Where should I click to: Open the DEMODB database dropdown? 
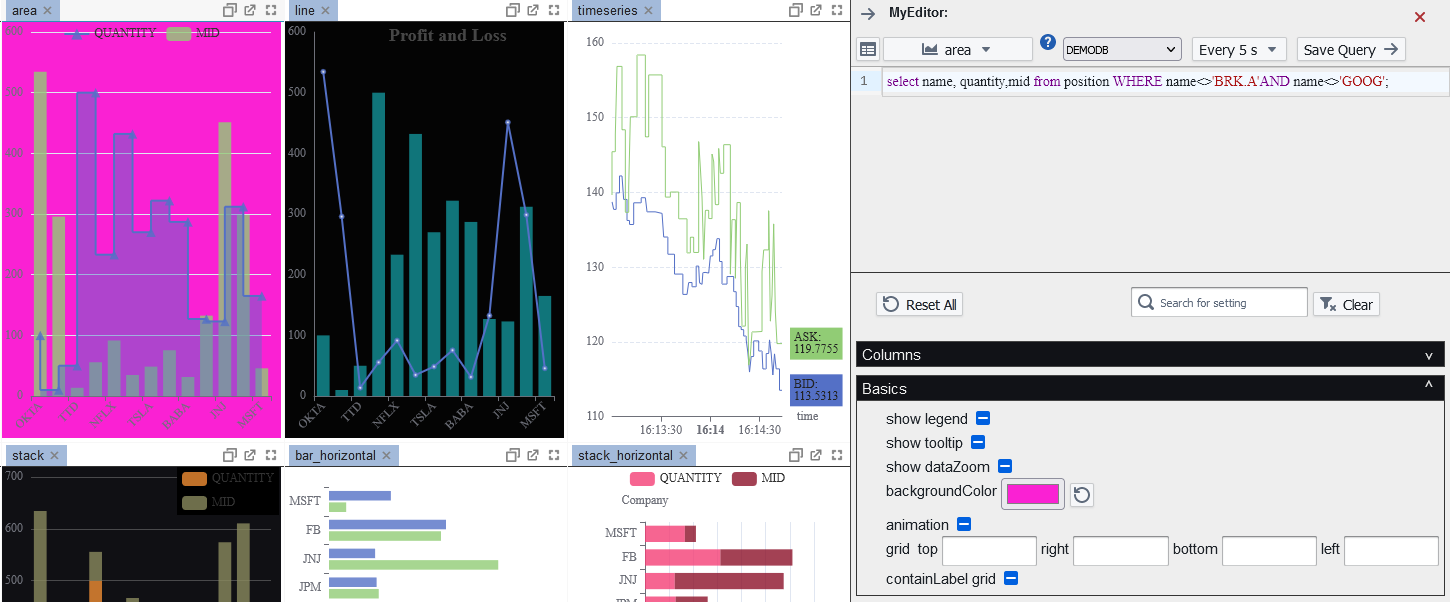pos(1122,49)
